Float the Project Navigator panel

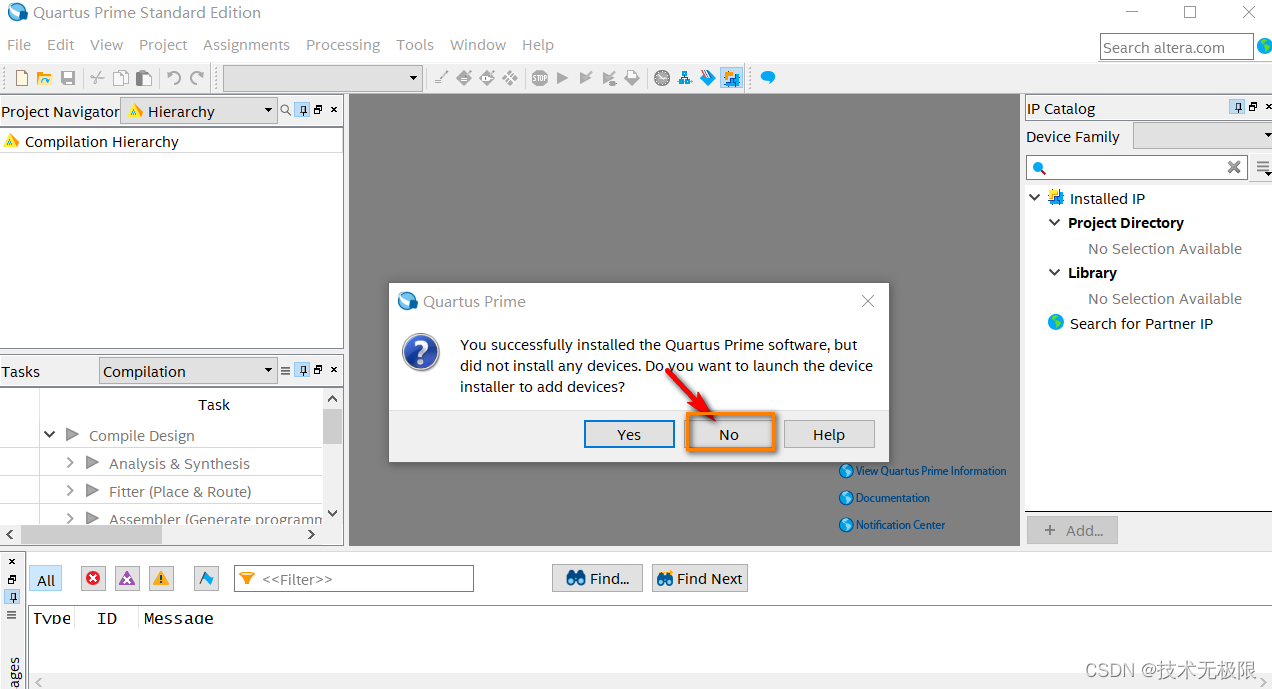318,110
